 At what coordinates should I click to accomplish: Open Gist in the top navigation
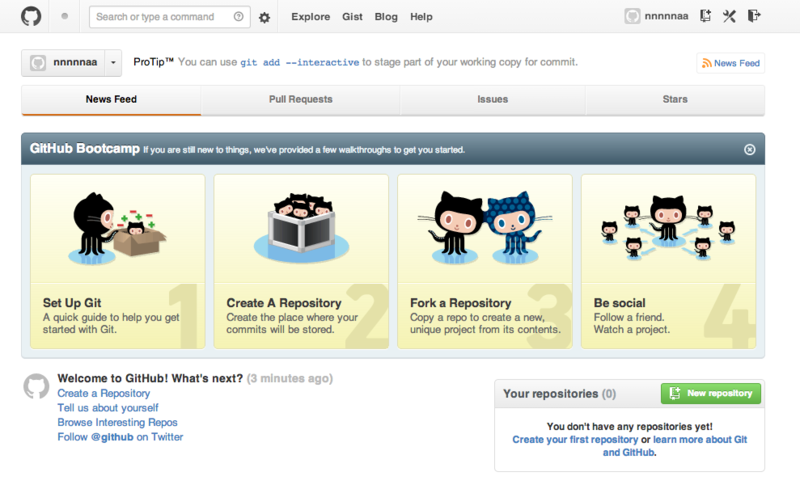coord(352,17)
